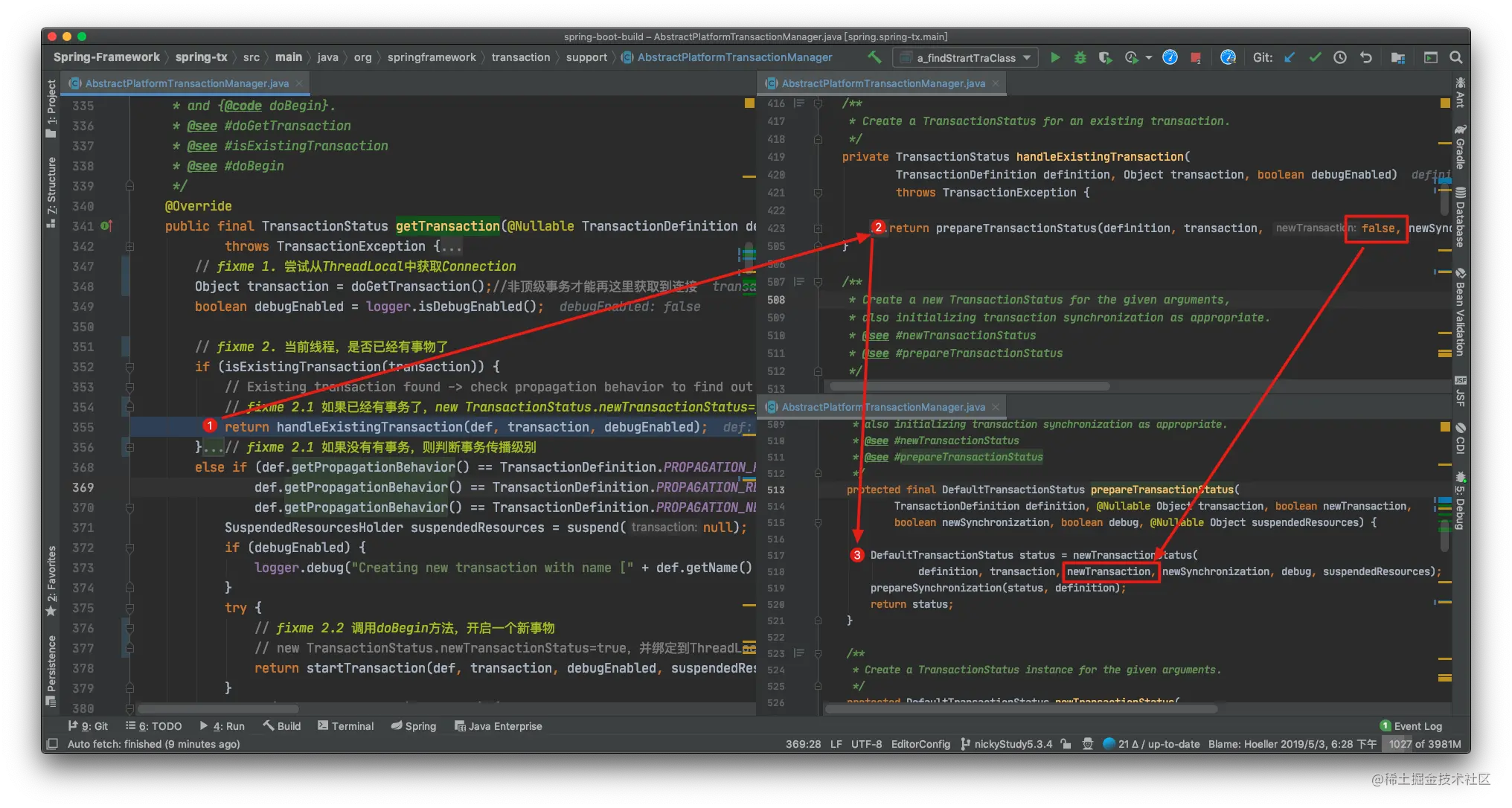Open the a_findStrartTraClass run configuration dropdown
This screenshot has width=1512, height=808.
pos(966,57)
